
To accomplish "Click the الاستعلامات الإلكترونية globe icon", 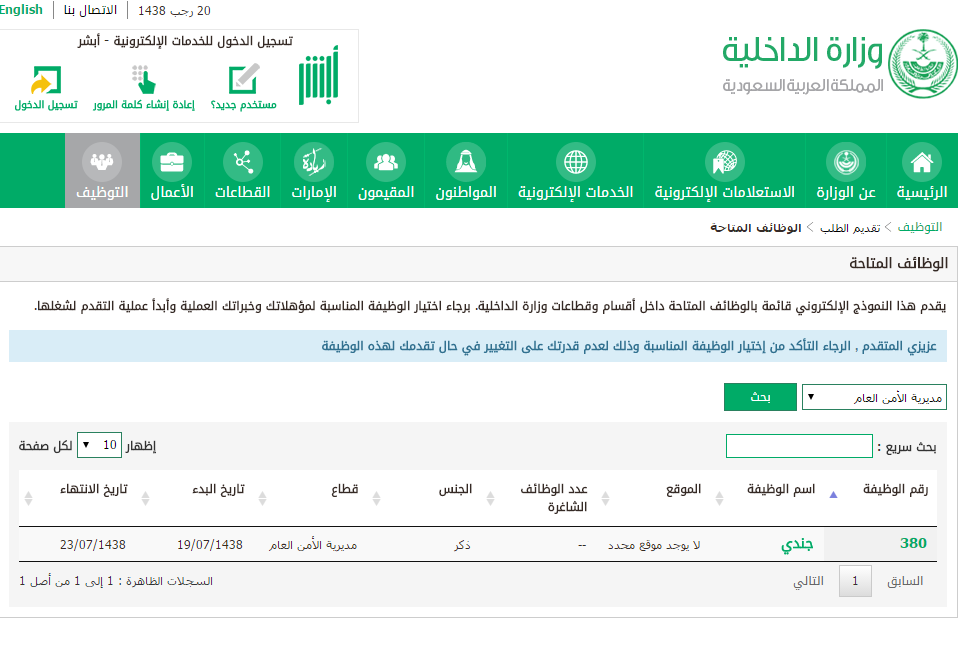I will pyautogui.click(x=724, y=162).
